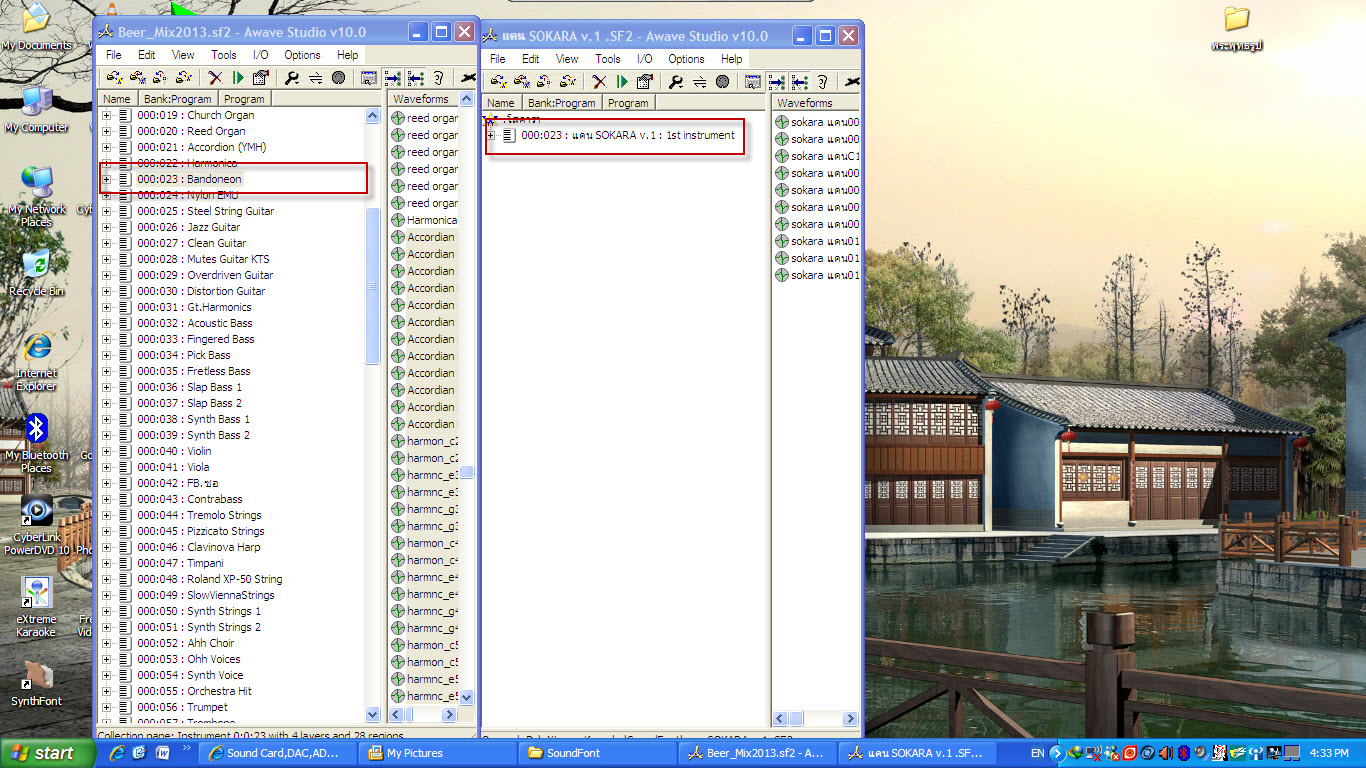
Task: Open the I/O menu in Beer_Mix2013 window
Action: click(x=260, y=55)
